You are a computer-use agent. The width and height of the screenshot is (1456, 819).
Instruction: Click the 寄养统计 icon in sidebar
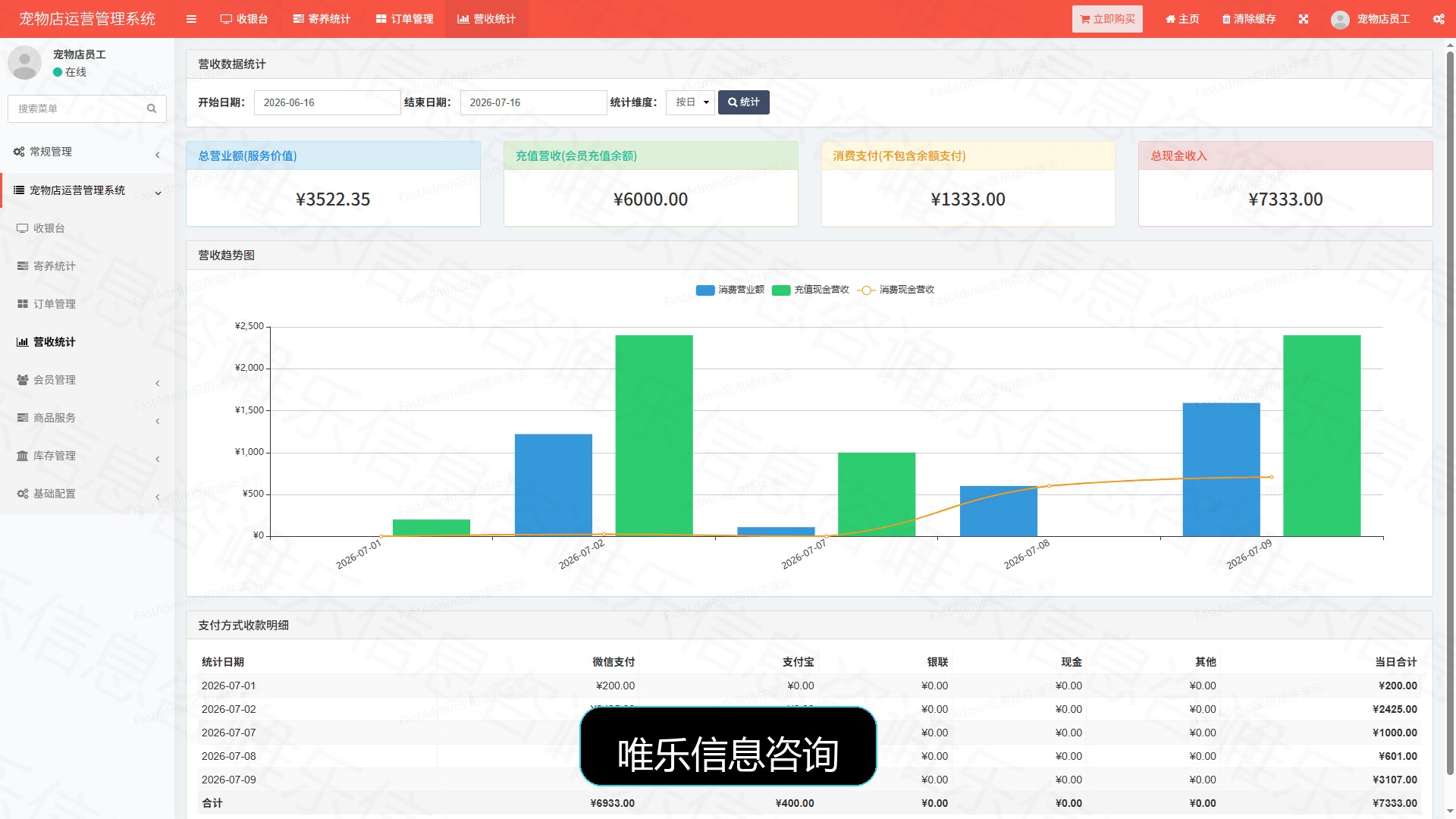point(23,266)
